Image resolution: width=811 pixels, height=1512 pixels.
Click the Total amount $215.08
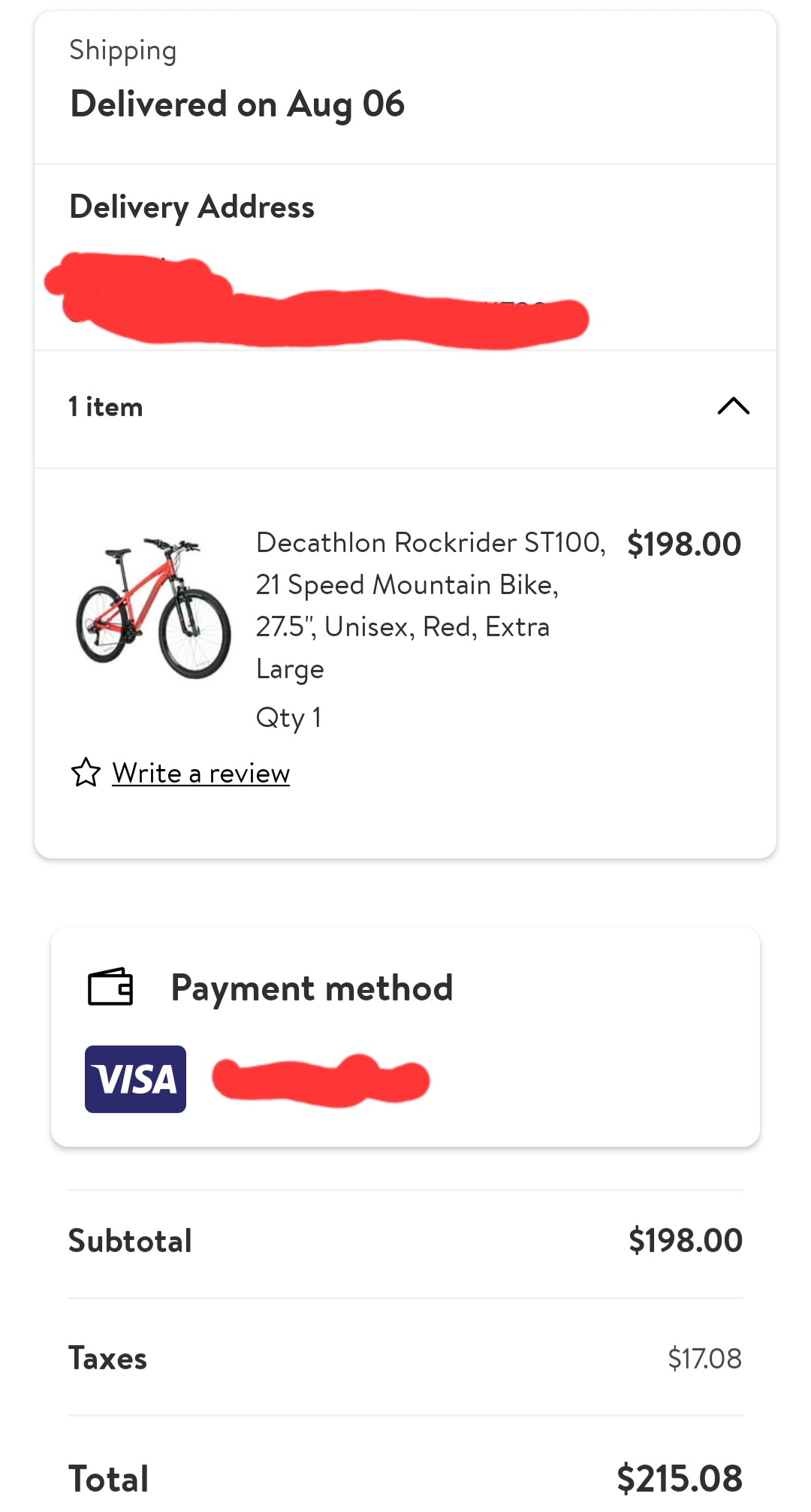click(679, 1478)
